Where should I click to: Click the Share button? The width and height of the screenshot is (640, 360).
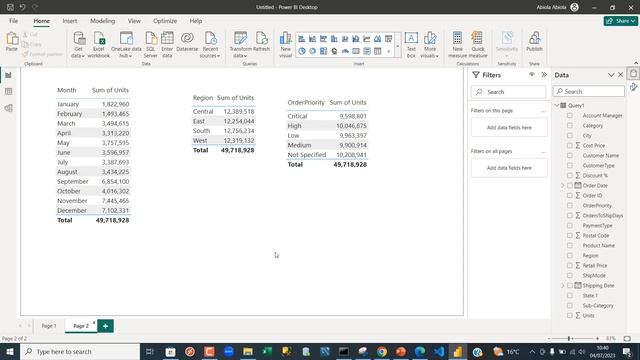620,21
